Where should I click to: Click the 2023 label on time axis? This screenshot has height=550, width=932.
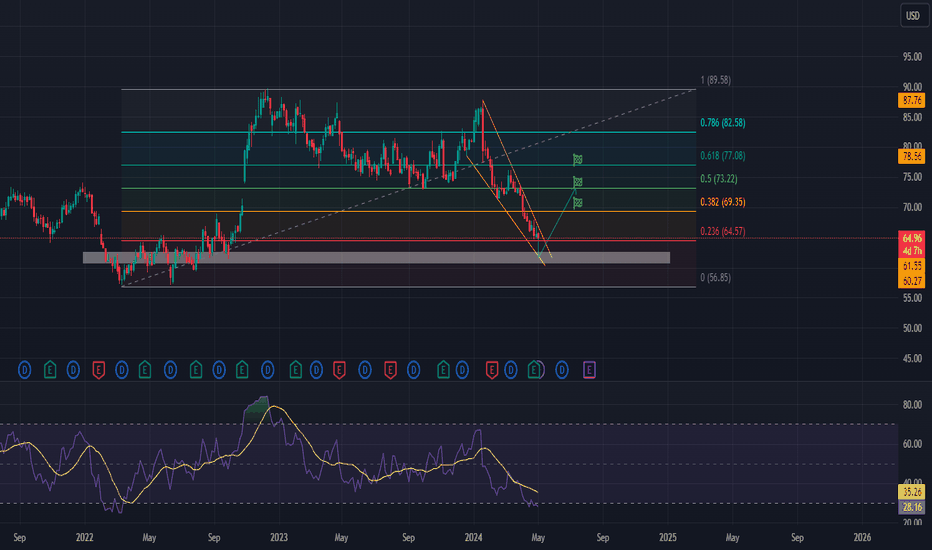pyautogui.click(x=279, y=538)
